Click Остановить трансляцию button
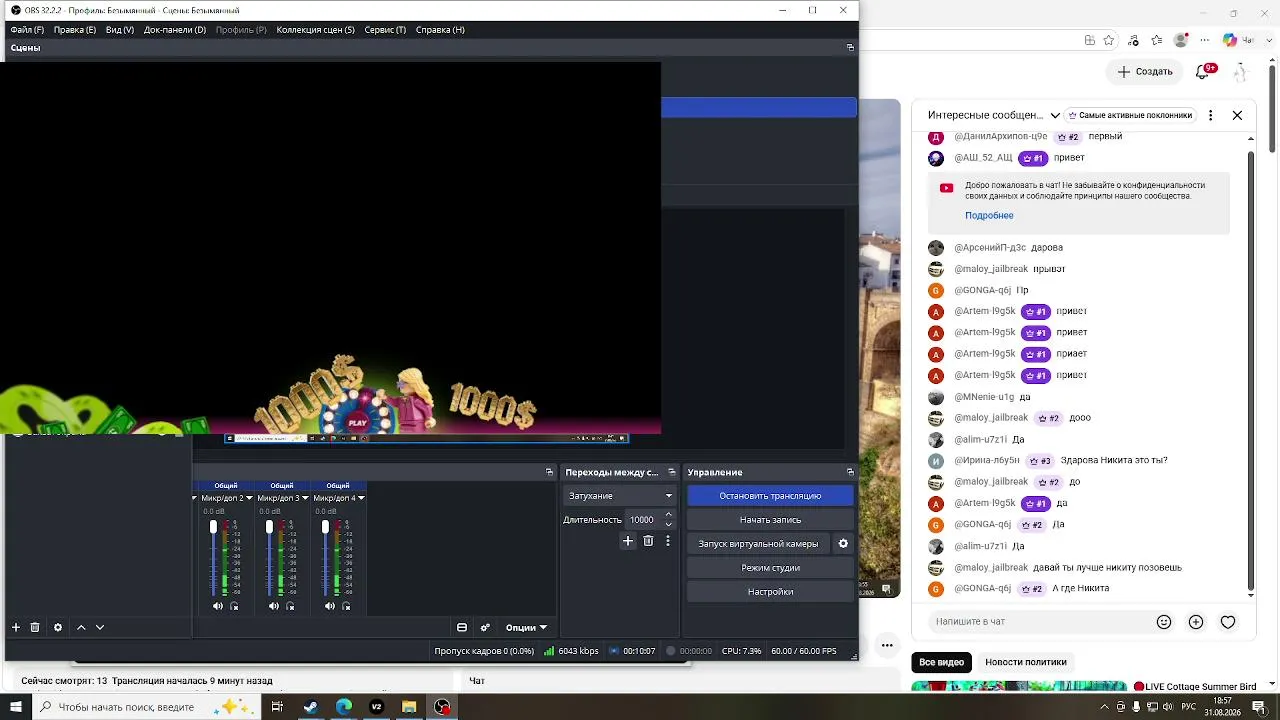The width and height of the screenshot is (1280, 720). (x=770, y=496)
